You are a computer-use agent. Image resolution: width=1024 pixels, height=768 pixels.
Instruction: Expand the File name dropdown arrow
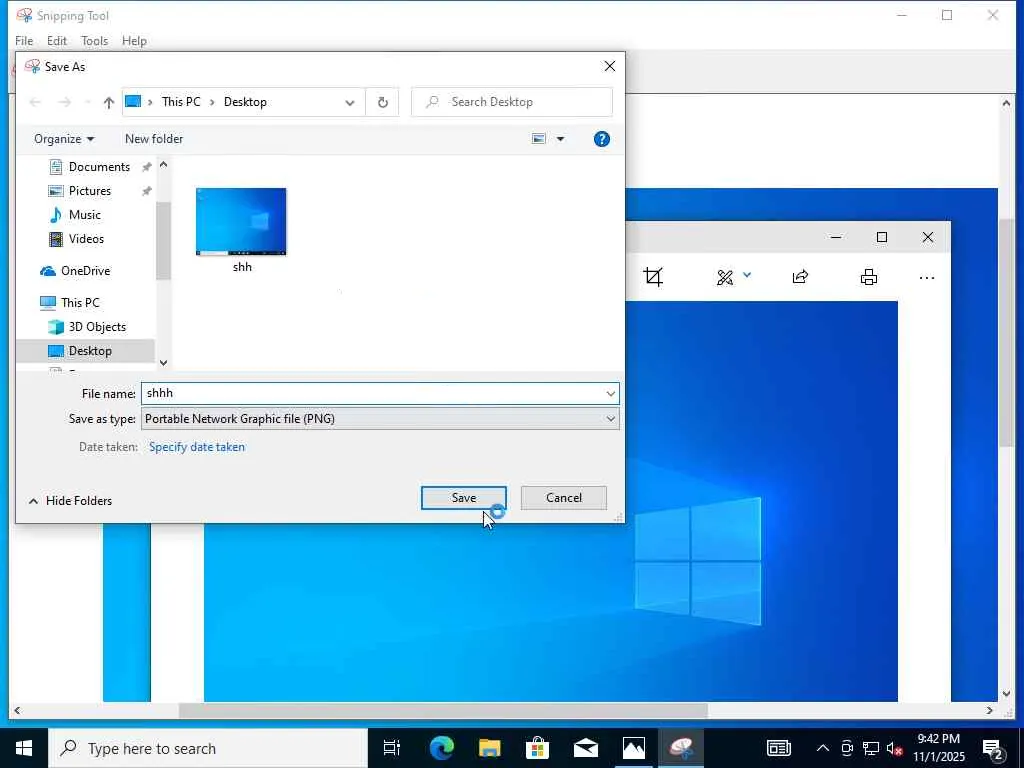(610, 394)
